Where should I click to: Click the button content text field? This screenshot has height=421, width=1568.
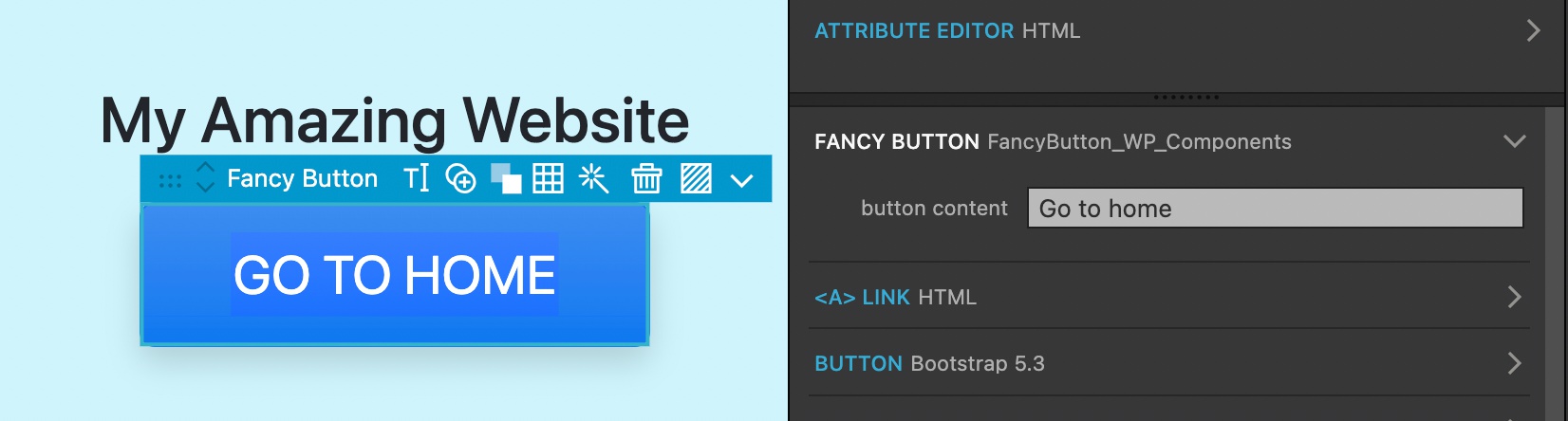(1276, 208)
